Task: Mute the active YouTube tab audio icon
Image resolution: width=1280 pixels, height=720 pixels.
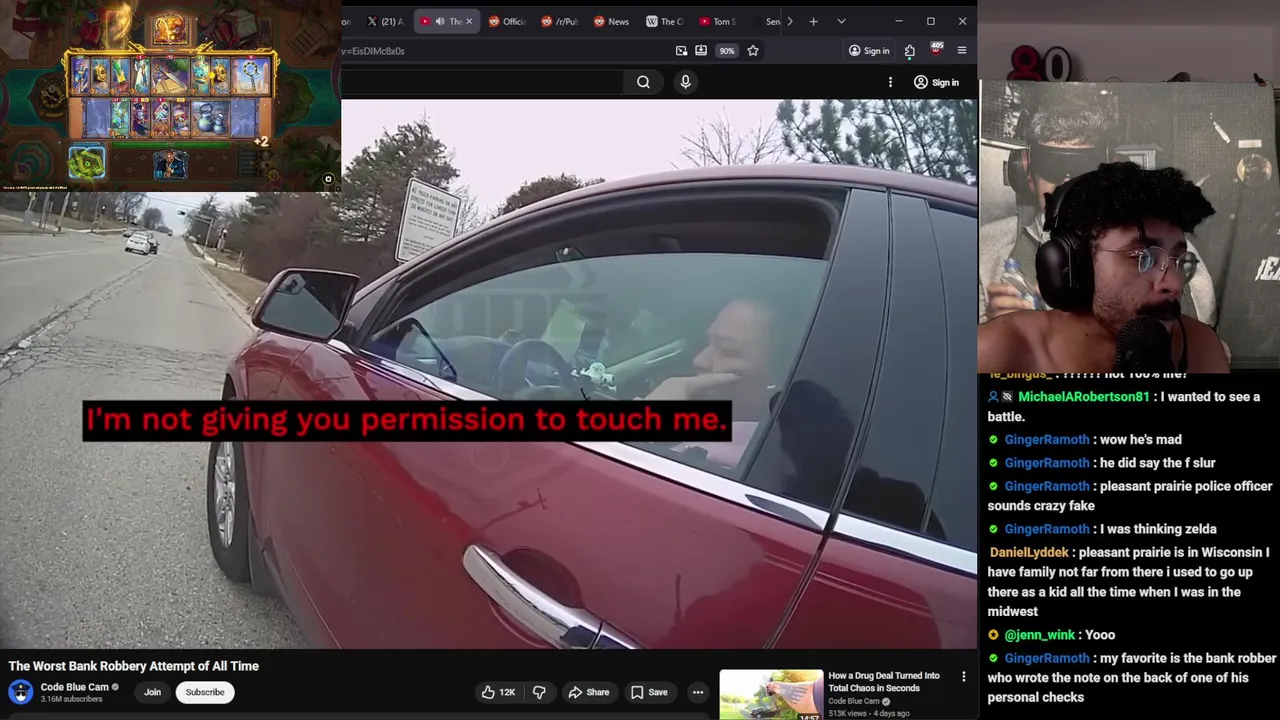Action: click(440, 21)
